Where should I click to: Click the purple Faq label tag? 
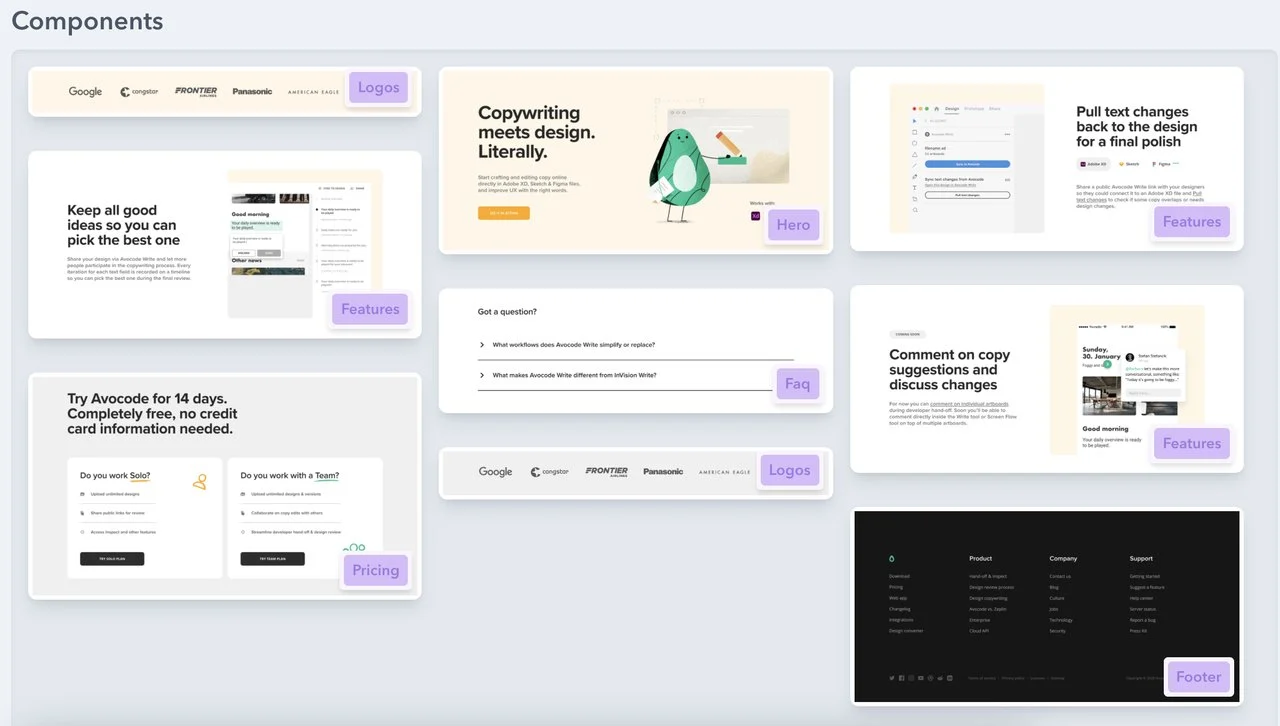[798, 384]
